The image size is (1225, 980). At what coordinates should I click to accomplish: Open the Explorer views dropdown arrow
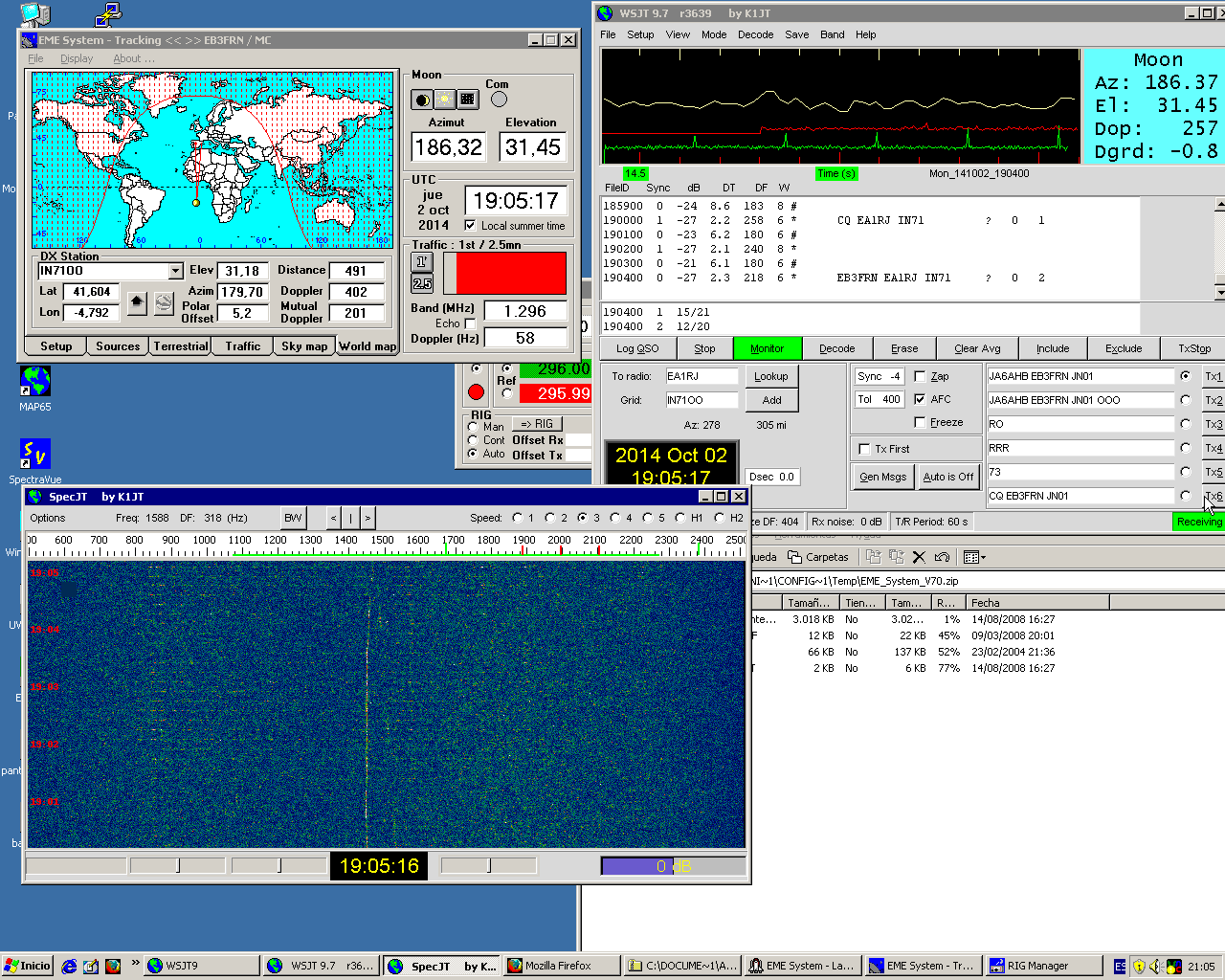tap(983, 557)
